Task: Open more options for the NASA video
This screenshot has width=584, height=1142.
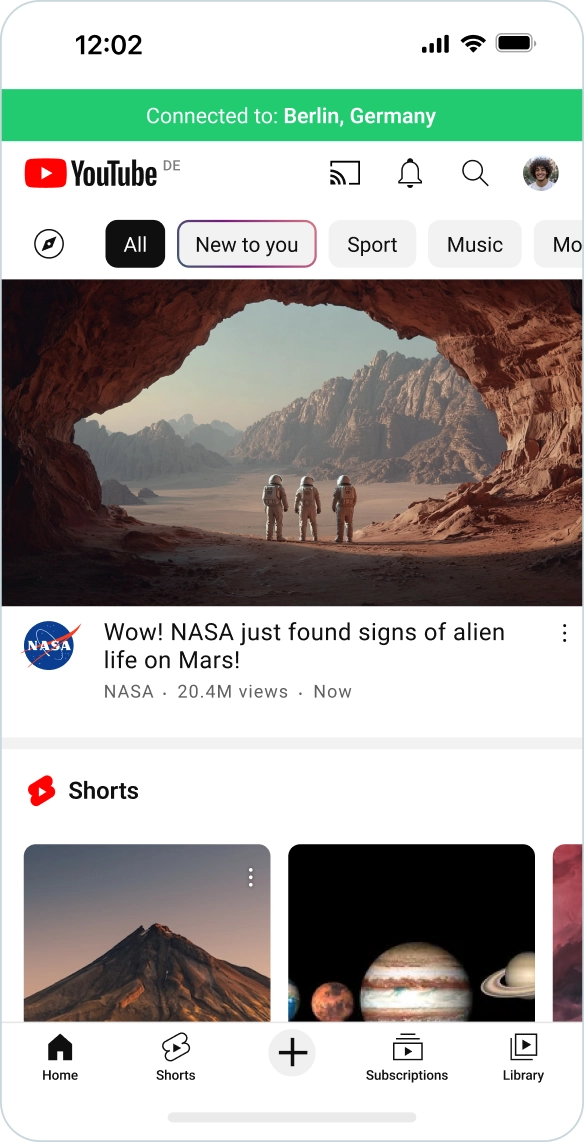Action: [x=564, y=634]
